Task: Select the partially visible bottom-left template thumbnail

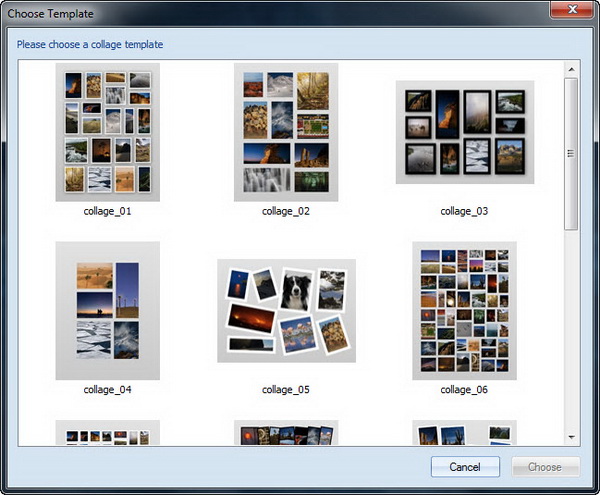Action: pyautogui.click(x=108, y=432)
